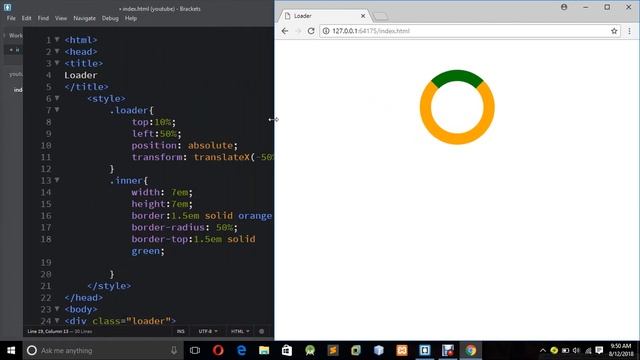Collapse the <html> tag at line 1
640x360 pixels.
[57, 40]
